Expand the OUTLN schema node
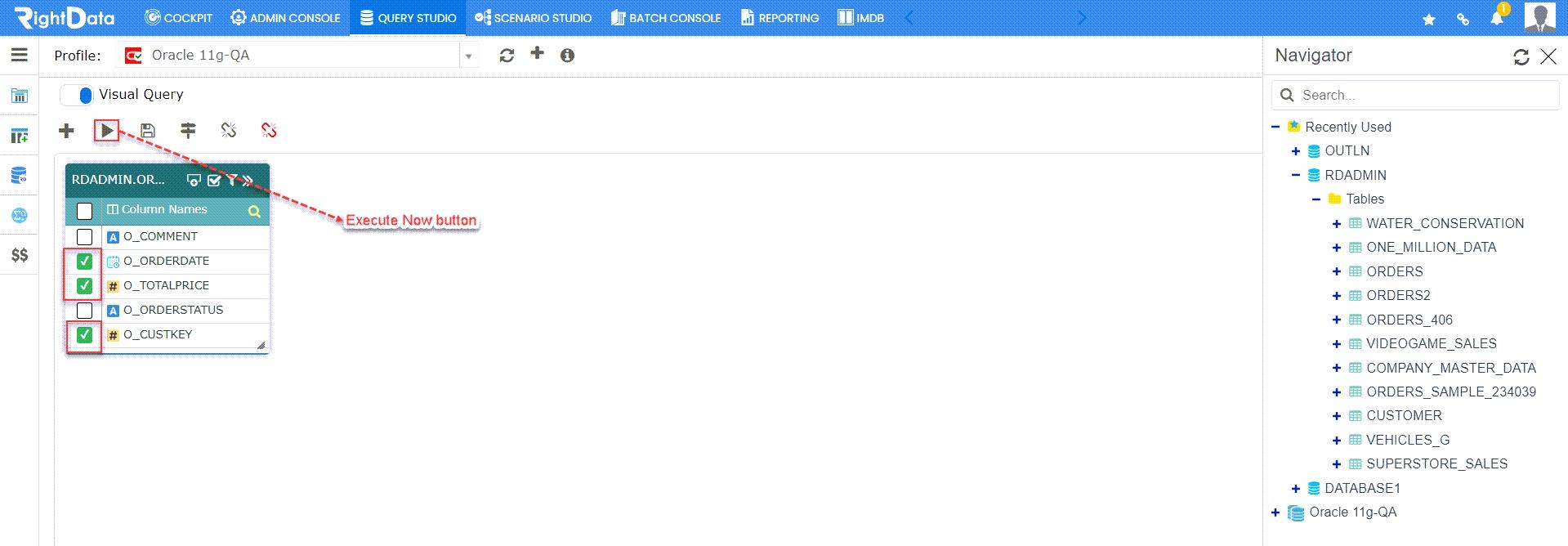Viewport: 1568px width, 546px height. (1296, 151)
